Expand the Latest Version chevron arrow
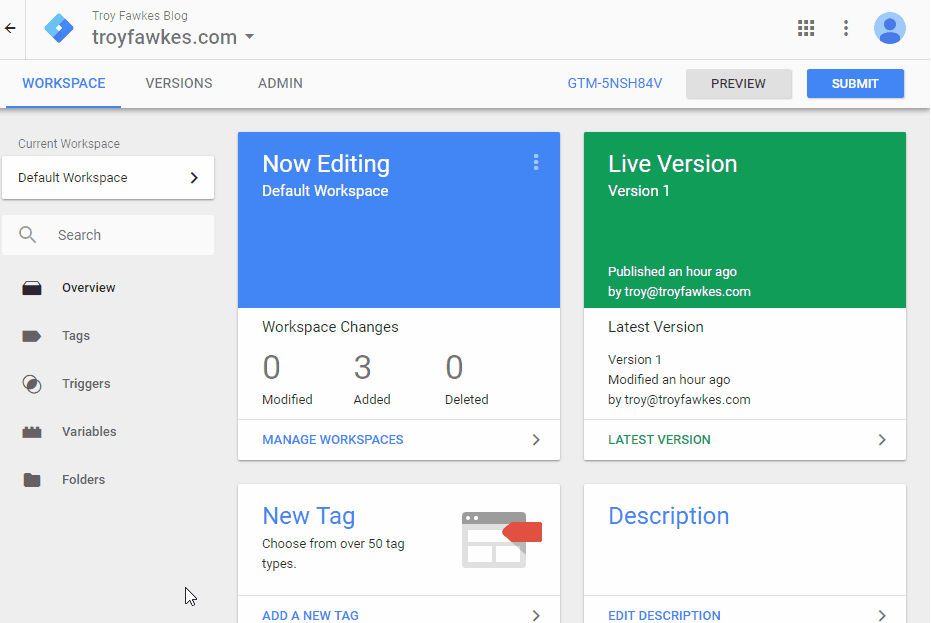Viewport: 931px width, 623px height. point(881,440)
